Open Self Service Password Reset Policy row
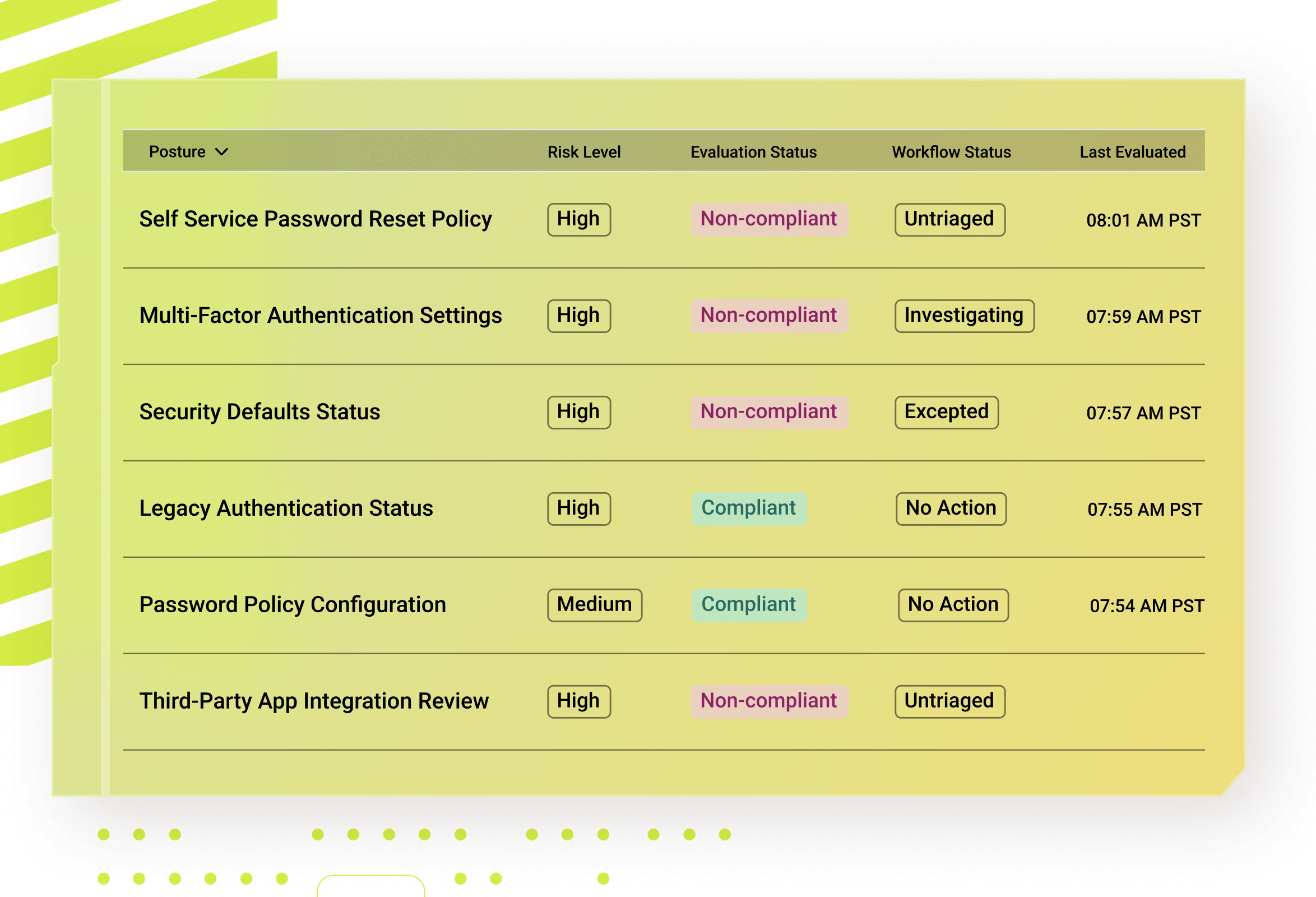The height and width of the screenshot is (897, 1316). [664, 220]
